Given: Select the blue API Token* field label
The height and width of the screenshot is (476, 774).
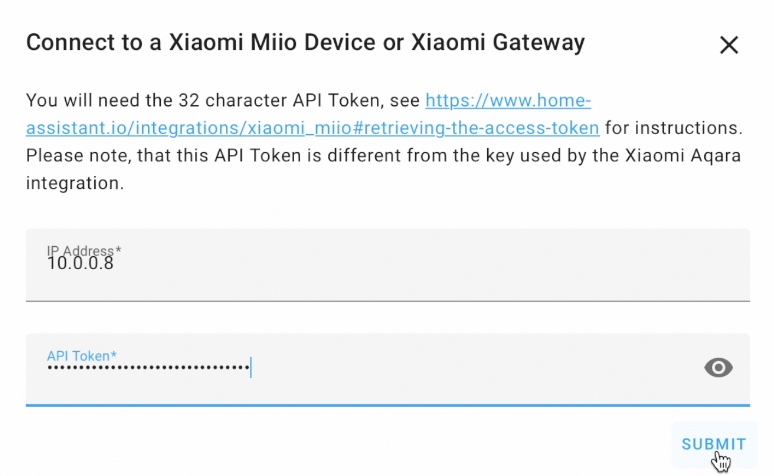Looking at the screenshot, I should pyautogui.click(x=81, y=356).
